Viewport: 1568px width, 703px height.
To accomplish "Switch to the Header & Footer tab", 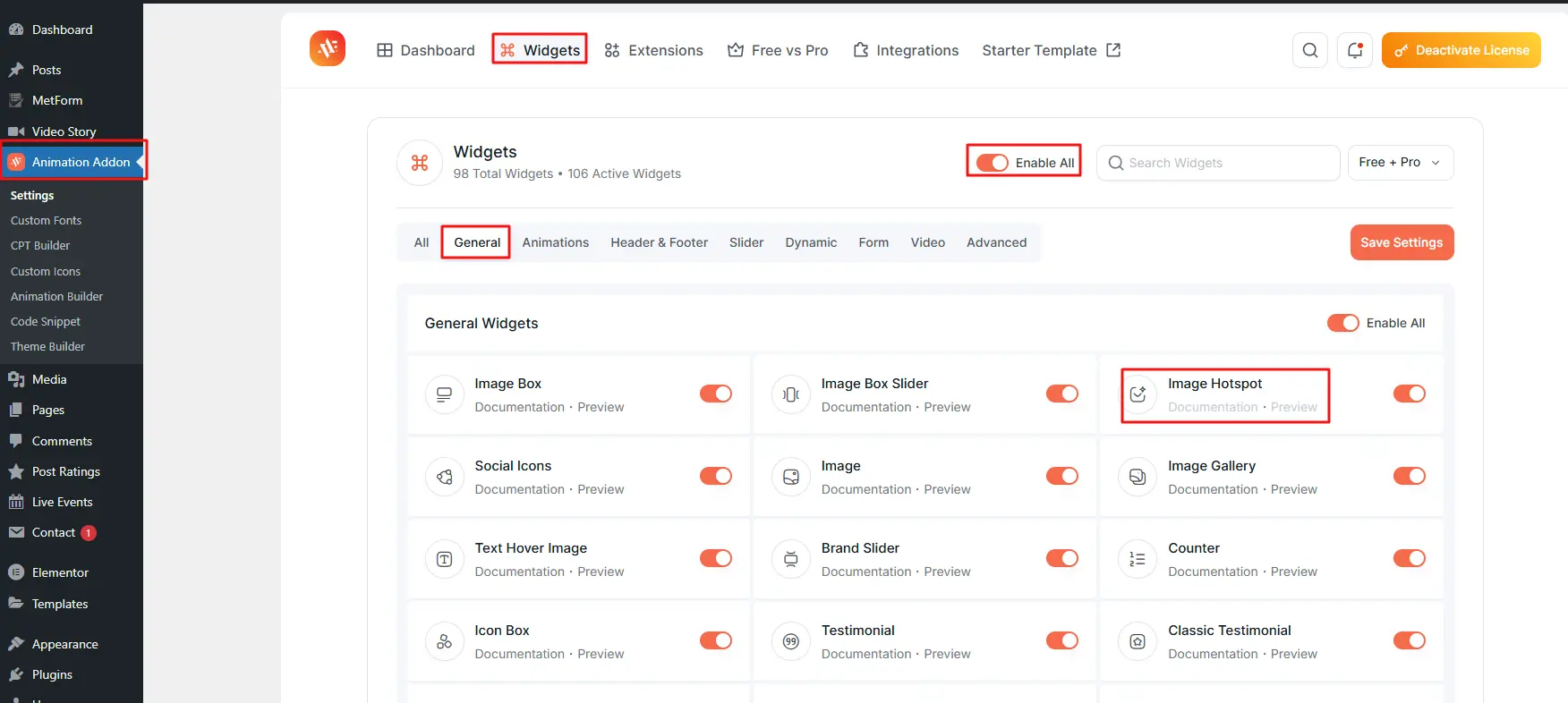I will [660, 242].
